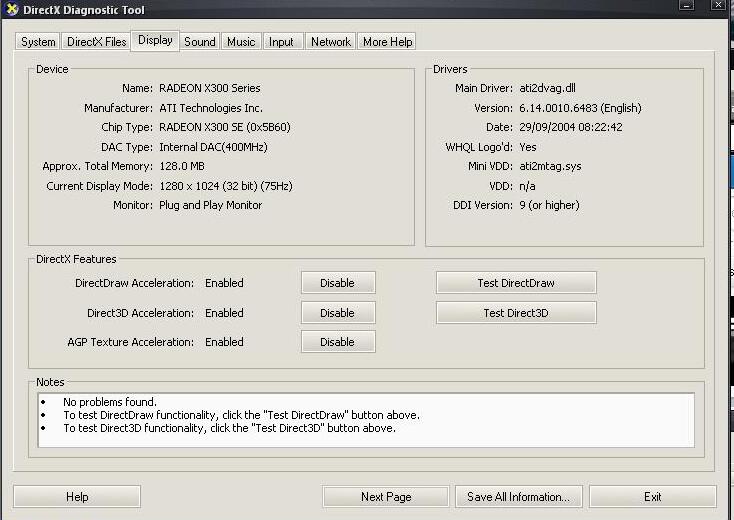Close the DirectX Diagnostic Tool window
Screen dimensions: 734x520
(718, 5)
